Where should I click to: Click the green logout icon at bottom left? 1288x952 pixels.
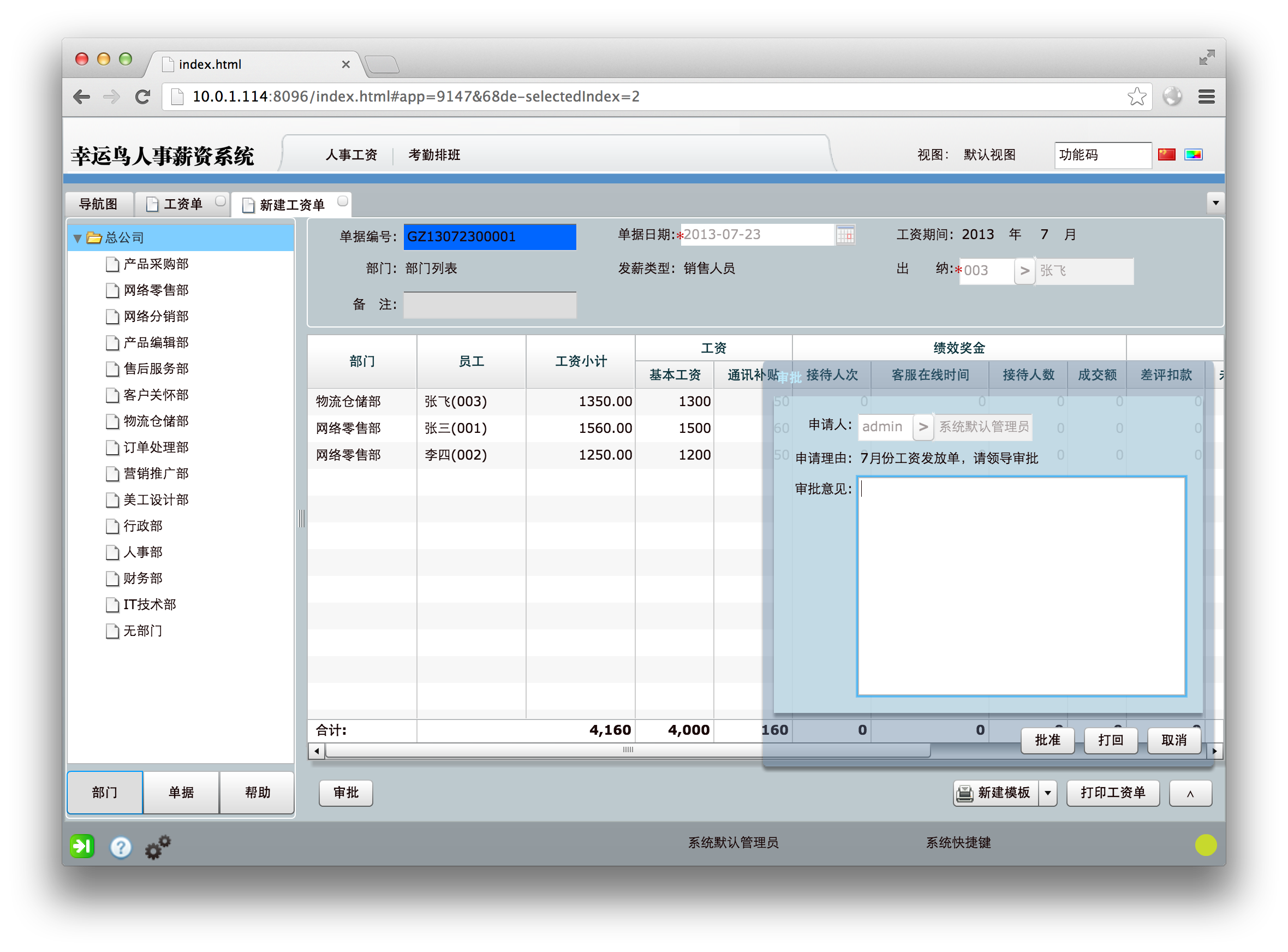(82, 847)
